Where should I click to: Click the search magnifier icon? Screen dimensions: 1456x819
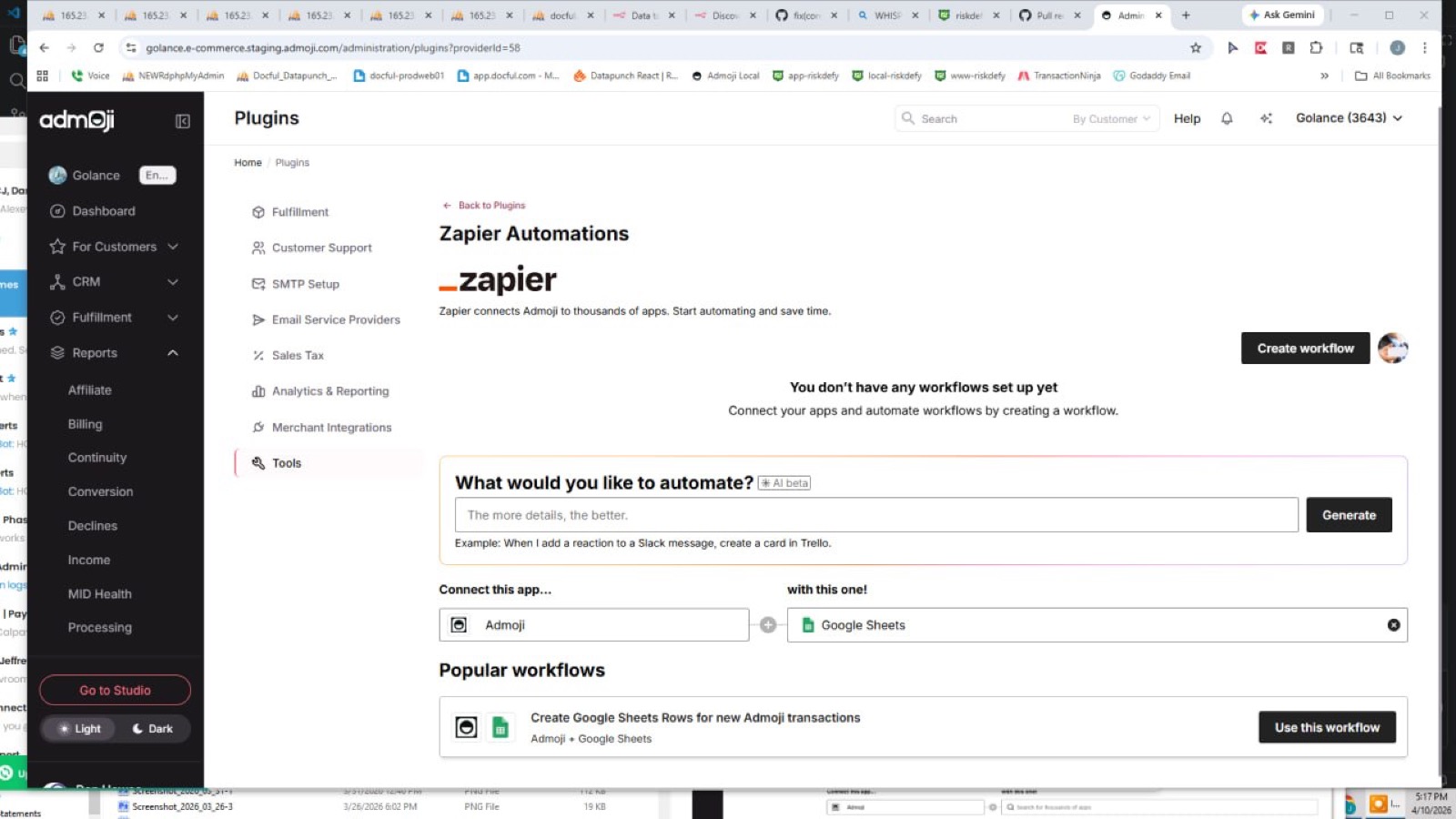tap(907, 118)
